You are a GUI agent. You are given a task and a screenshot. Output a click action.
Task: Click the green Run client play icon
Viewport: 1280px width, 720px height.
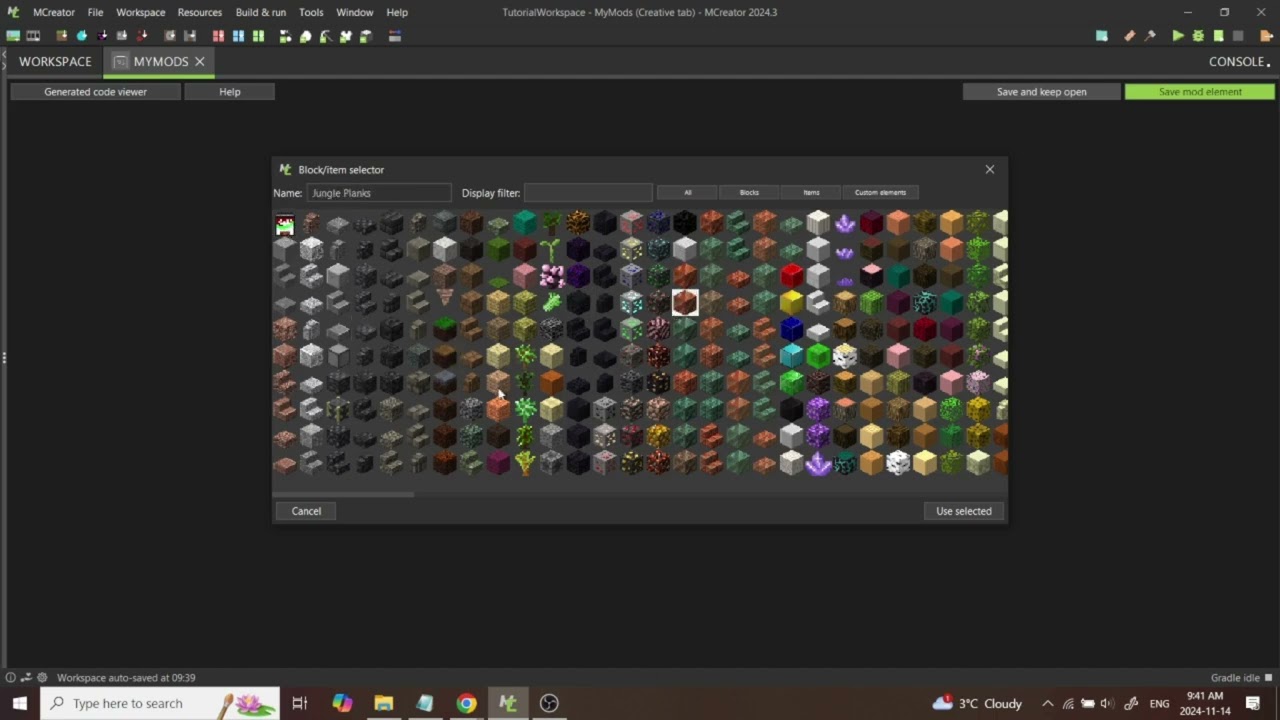(1178, 36)
